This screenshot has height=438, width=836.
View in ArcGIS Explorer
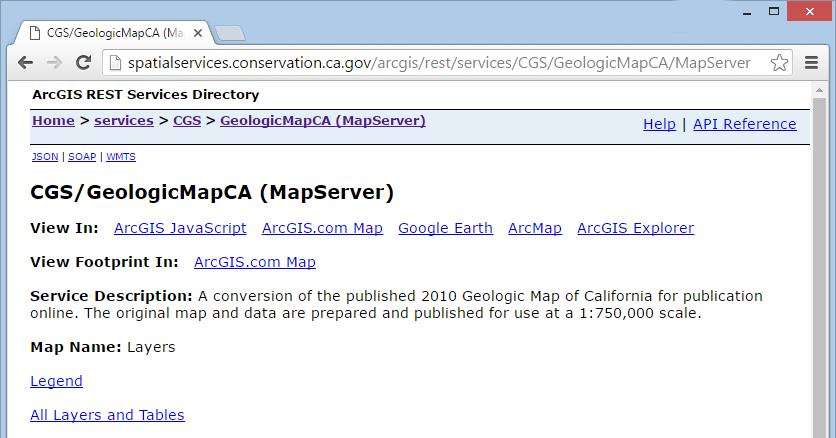[636, 228]
